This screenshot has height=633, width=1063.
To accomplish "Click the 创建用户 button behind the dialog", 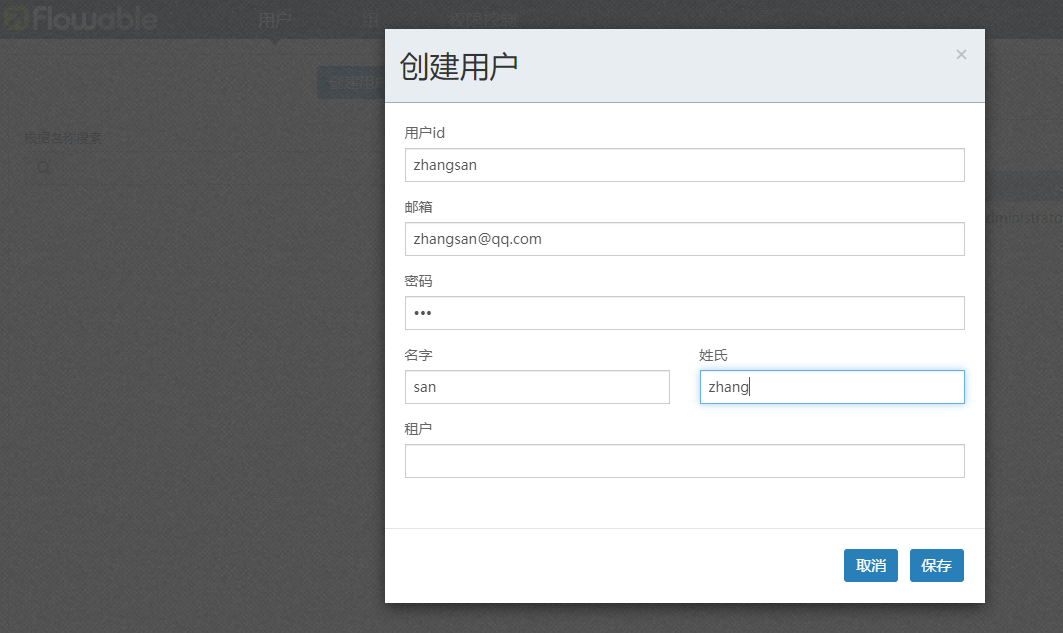I will (350, 82).
